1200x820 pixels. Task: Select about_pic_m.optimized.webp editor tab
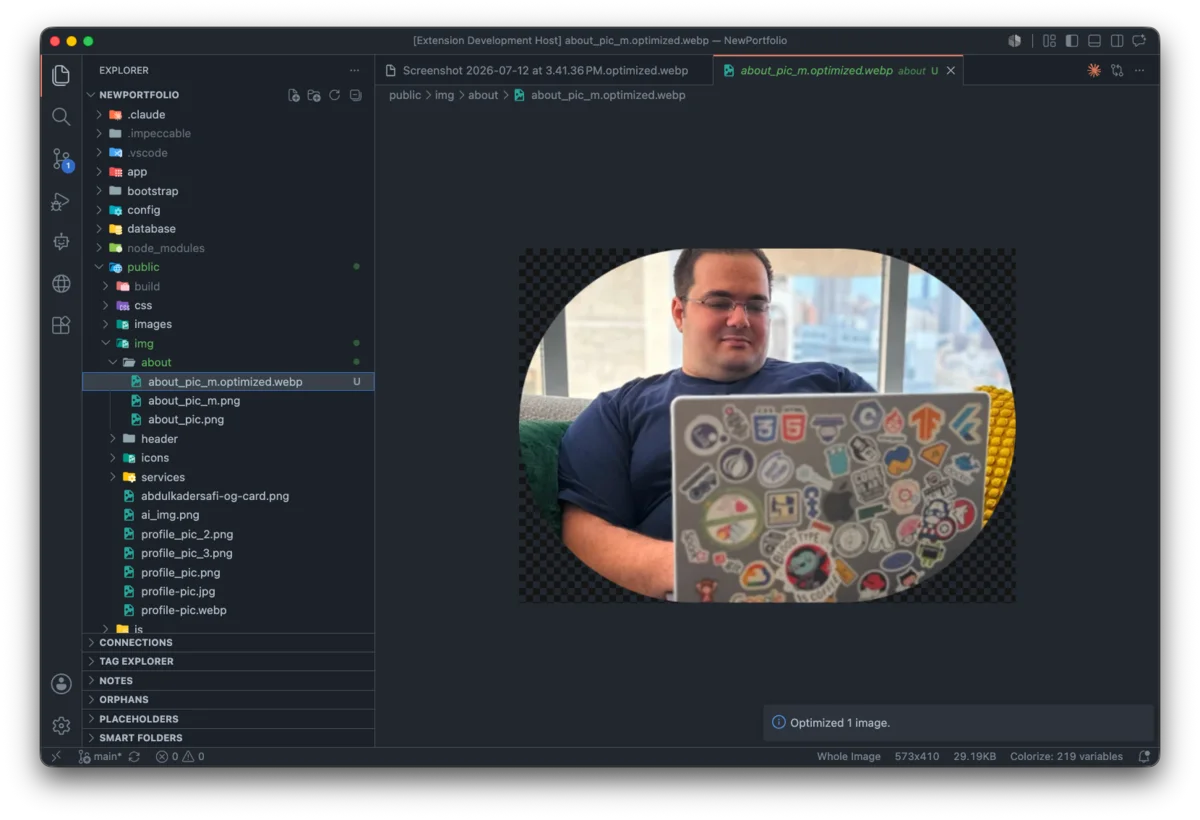click(838, 70)
